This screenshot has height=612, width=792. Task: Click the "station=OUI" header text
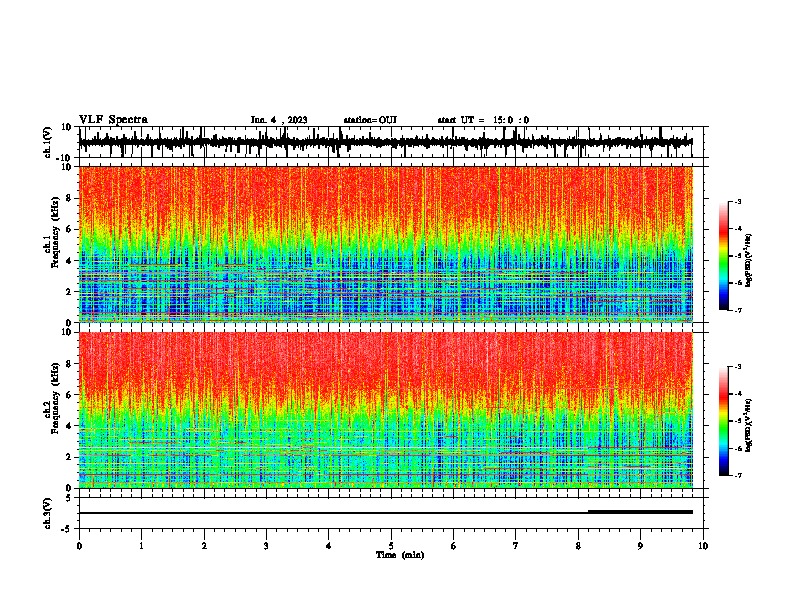pyautogui.click(x=370, y=120)
